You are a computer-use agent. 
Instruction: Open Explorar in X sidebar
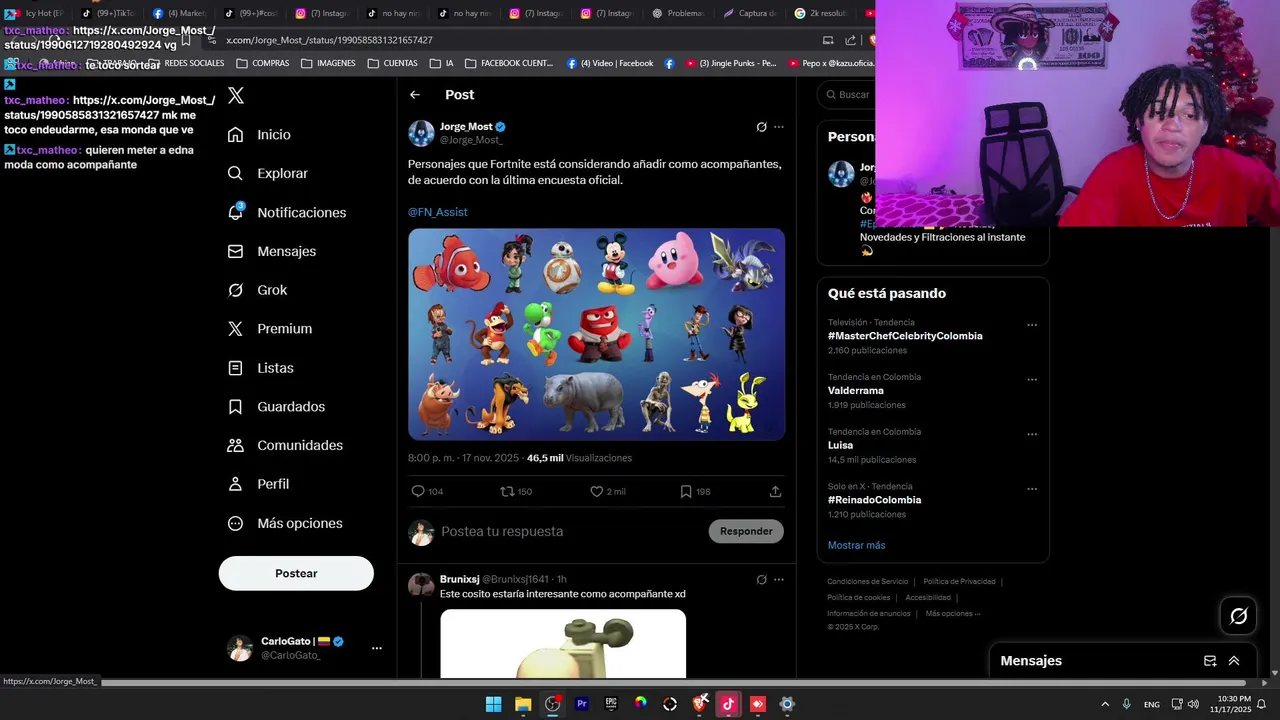(x=267, y=173)
